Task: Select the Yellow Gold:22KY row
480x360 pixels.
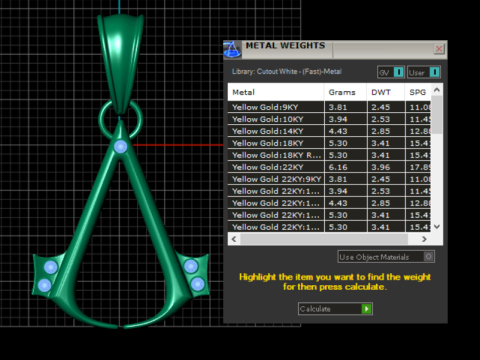Action: tap(329, 167)
